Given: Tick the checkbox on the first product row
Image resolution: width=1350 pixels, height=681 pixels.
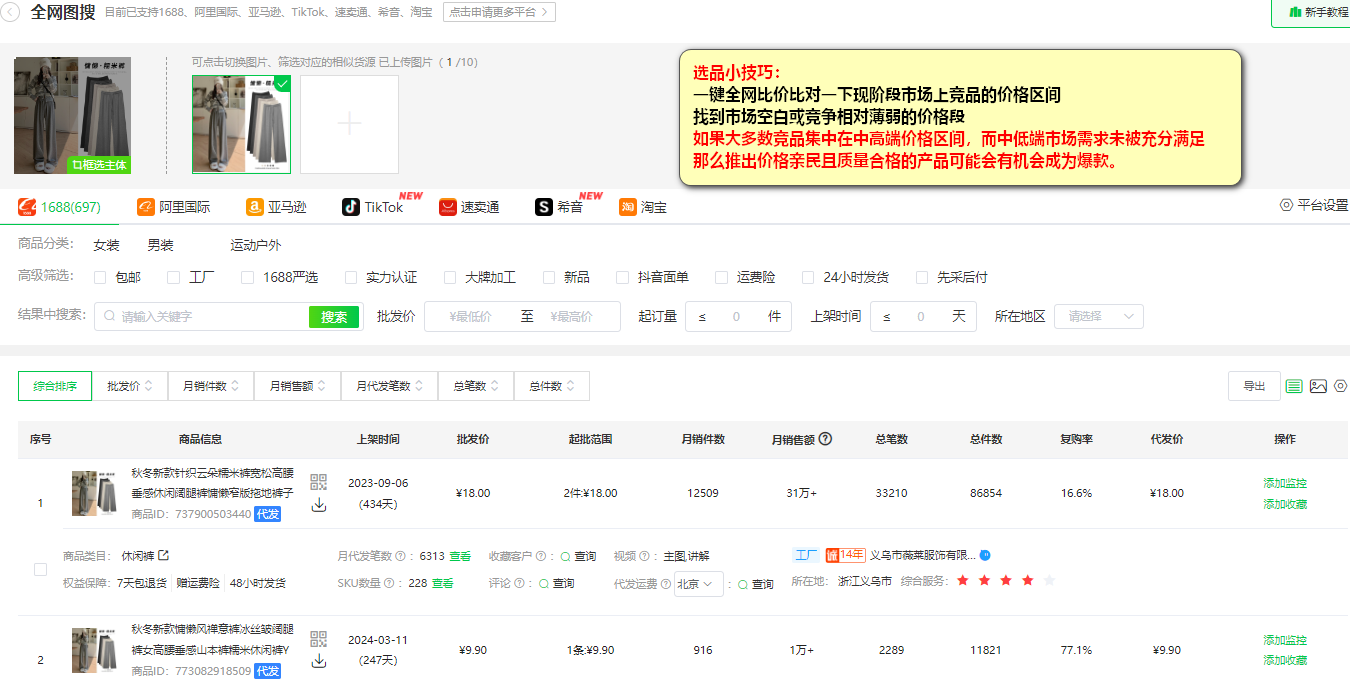Looking at the screenshot, I should pyautogui.click(x=40, y=569).
